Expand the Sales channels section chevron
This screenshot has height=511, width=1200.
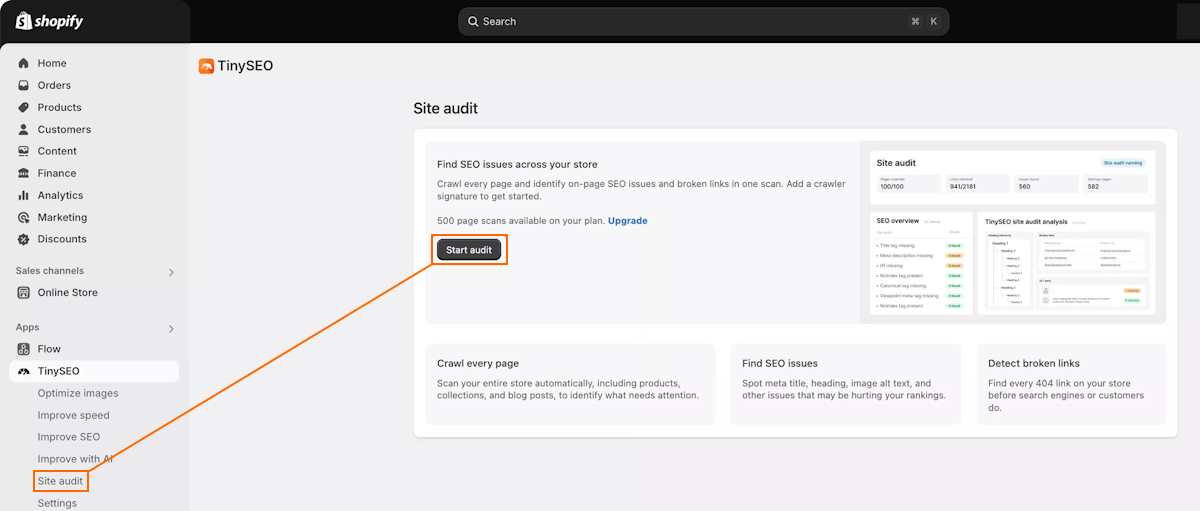[171, 272]
